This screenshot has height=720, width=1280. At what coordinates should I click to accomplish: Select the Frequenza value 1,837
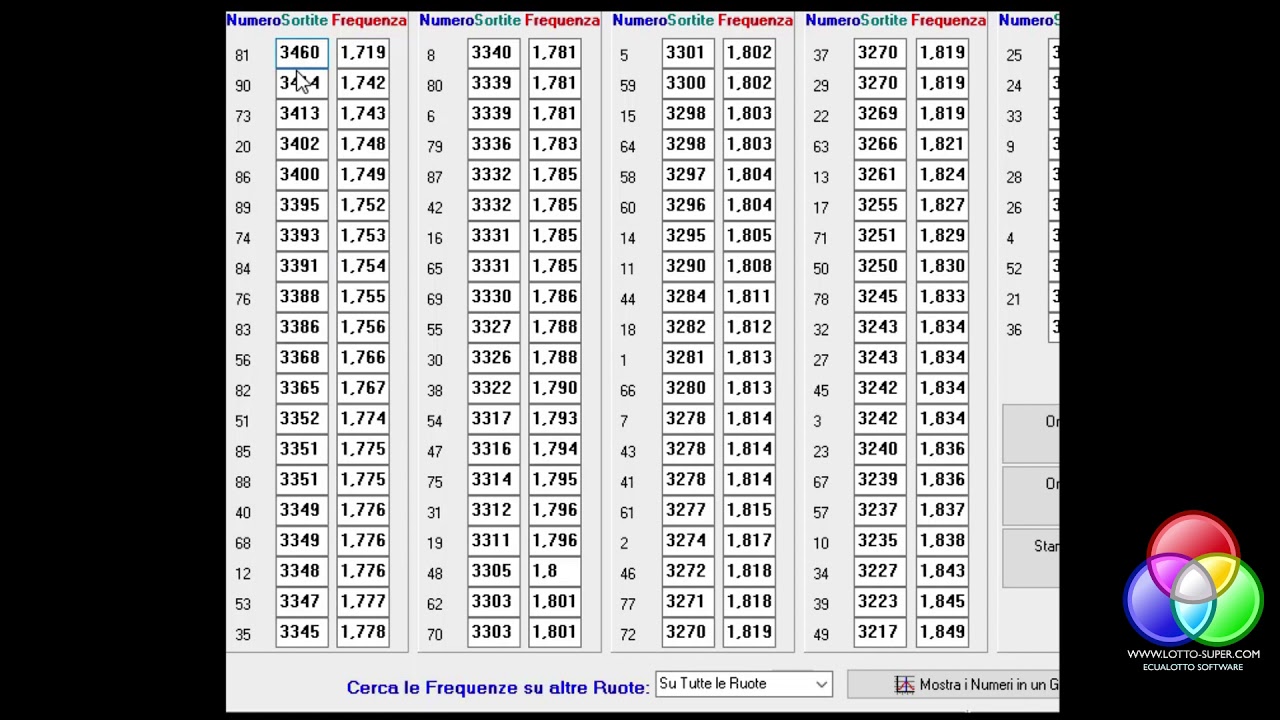(942, 511)
